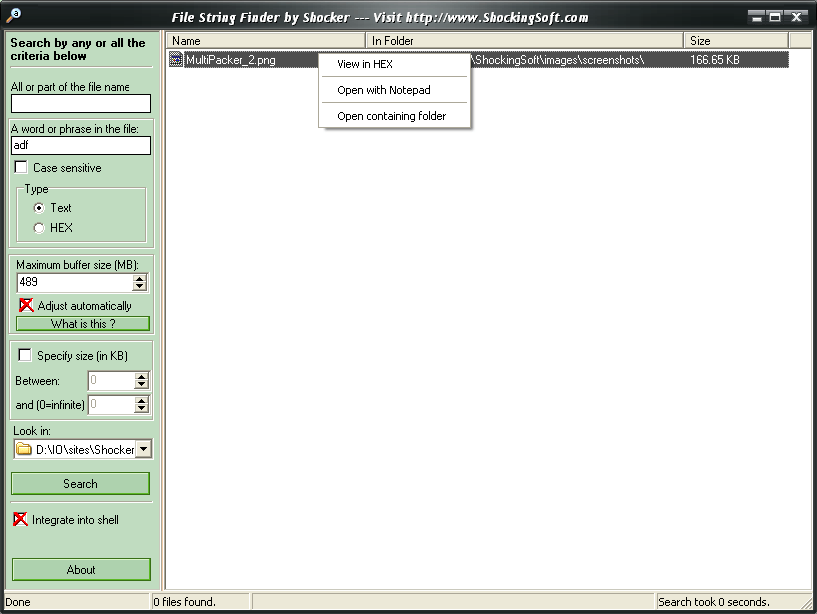The height and width of the screenshot is (614, 817).
Task: Open the Look in folder dropdown
Action: point(143,449)
